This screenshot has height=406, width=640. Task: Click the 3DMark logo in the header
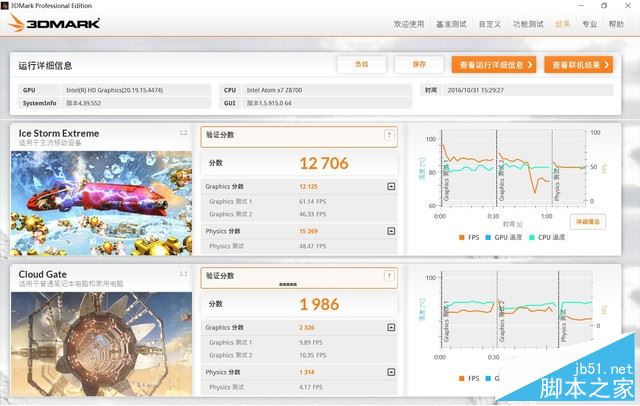point(54,23)
